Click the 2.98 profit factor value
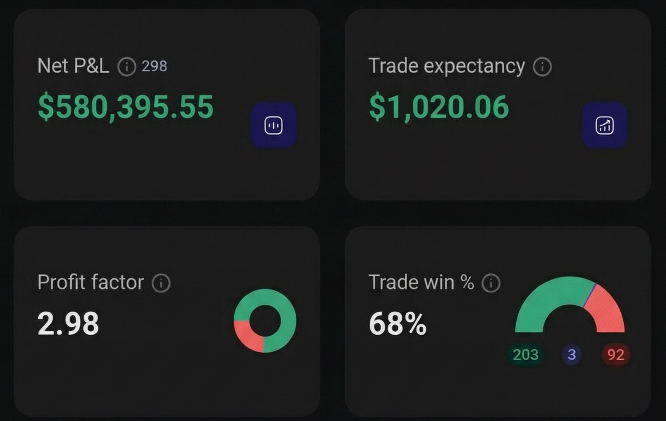Screen dimensions: 666x421 pyautogui.click(x=68, y=323)
